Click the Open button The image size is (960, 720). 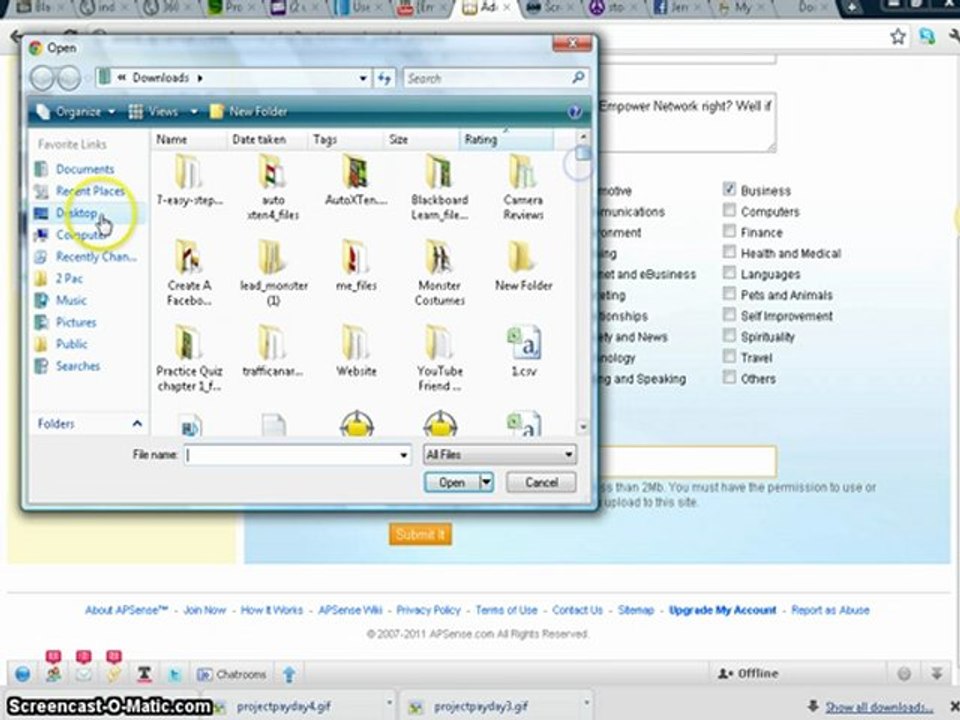click(452, 482)
